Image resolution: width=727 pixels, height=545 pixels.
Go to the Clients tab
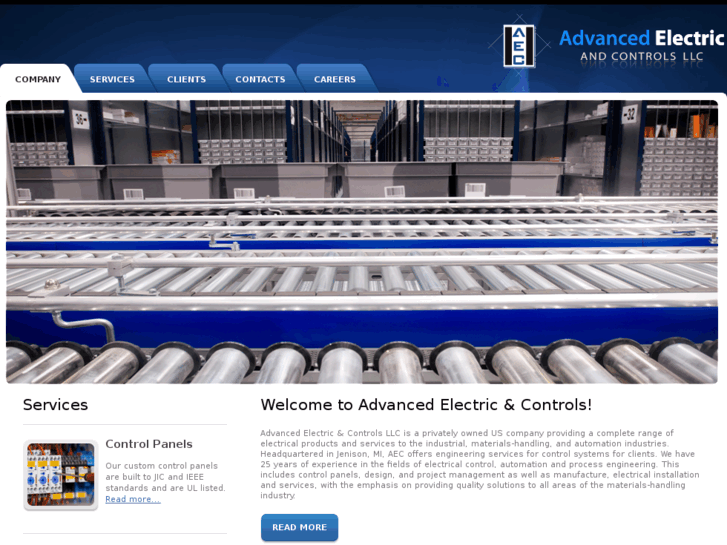pyautogui.click(x=186, y=79)
